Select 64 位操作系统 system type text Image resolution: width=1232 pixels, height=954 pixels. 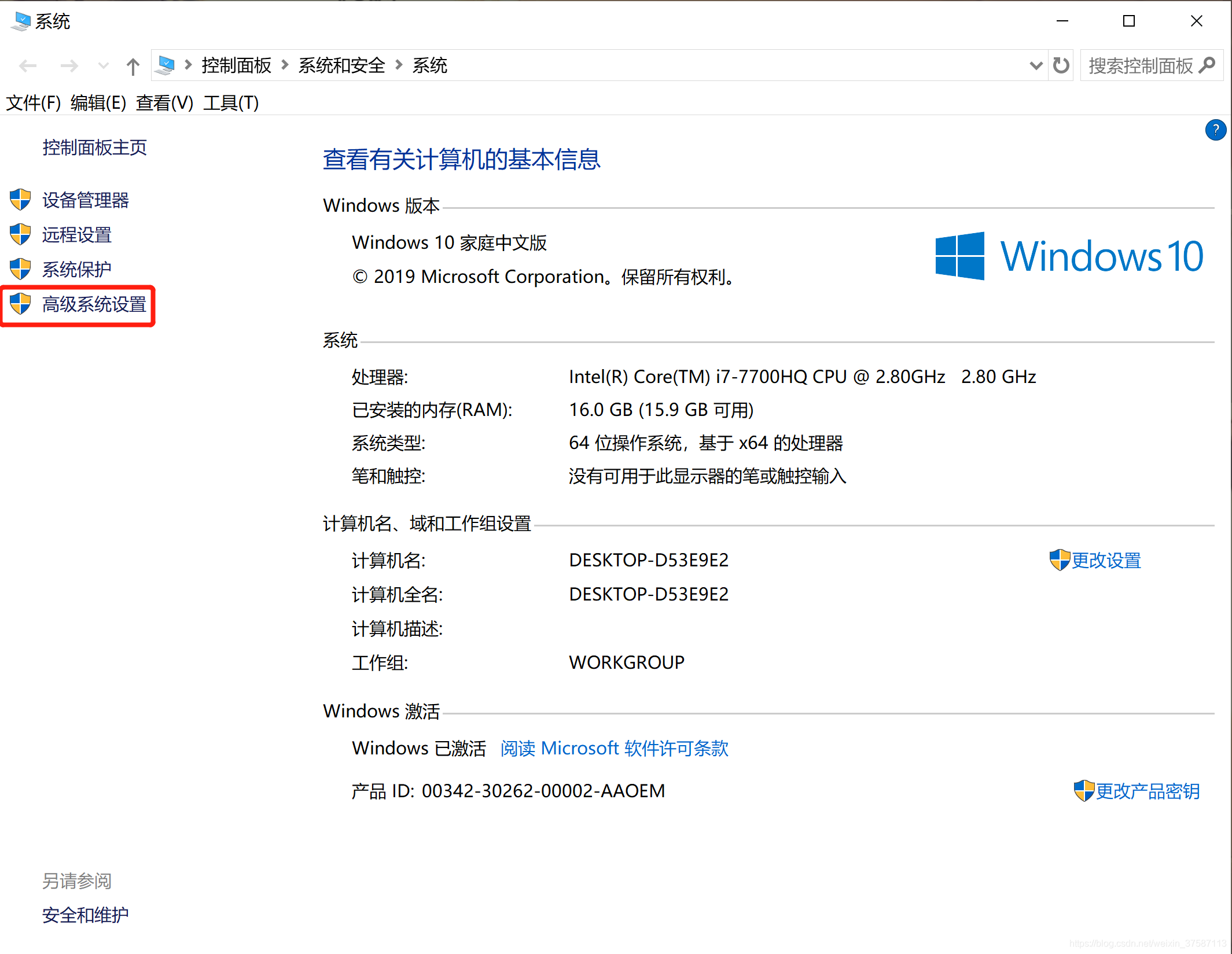click(x=705, y=443)
